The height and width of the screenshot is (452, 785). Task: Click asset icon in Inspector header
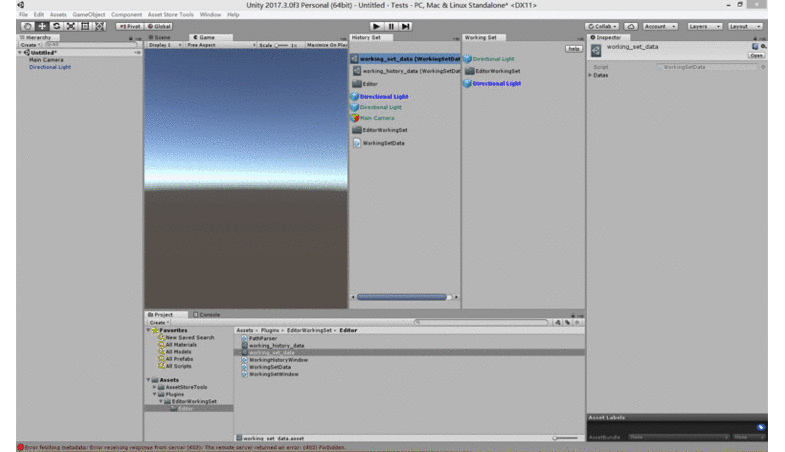pos(596,51)
